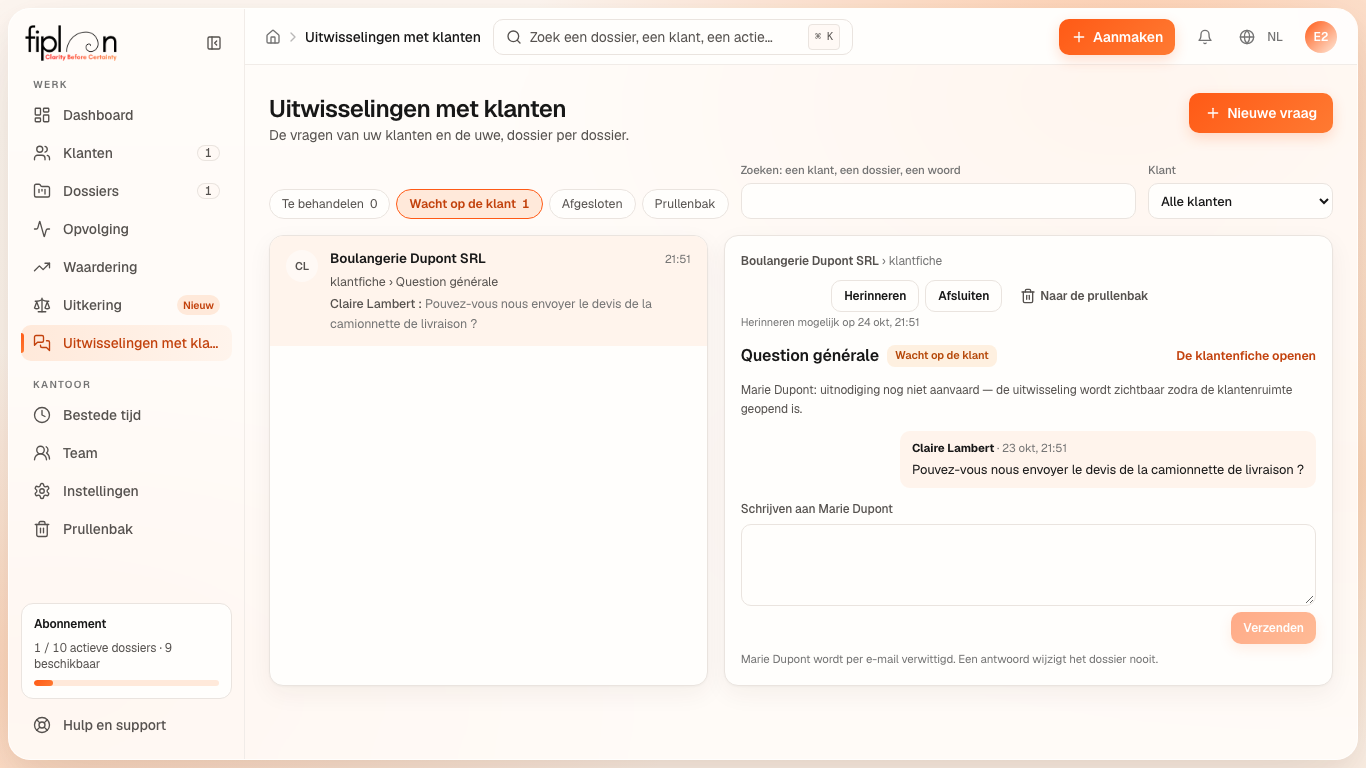Focus the Schrijven aan Marie Dupont textarea

tap(1028, 565)
